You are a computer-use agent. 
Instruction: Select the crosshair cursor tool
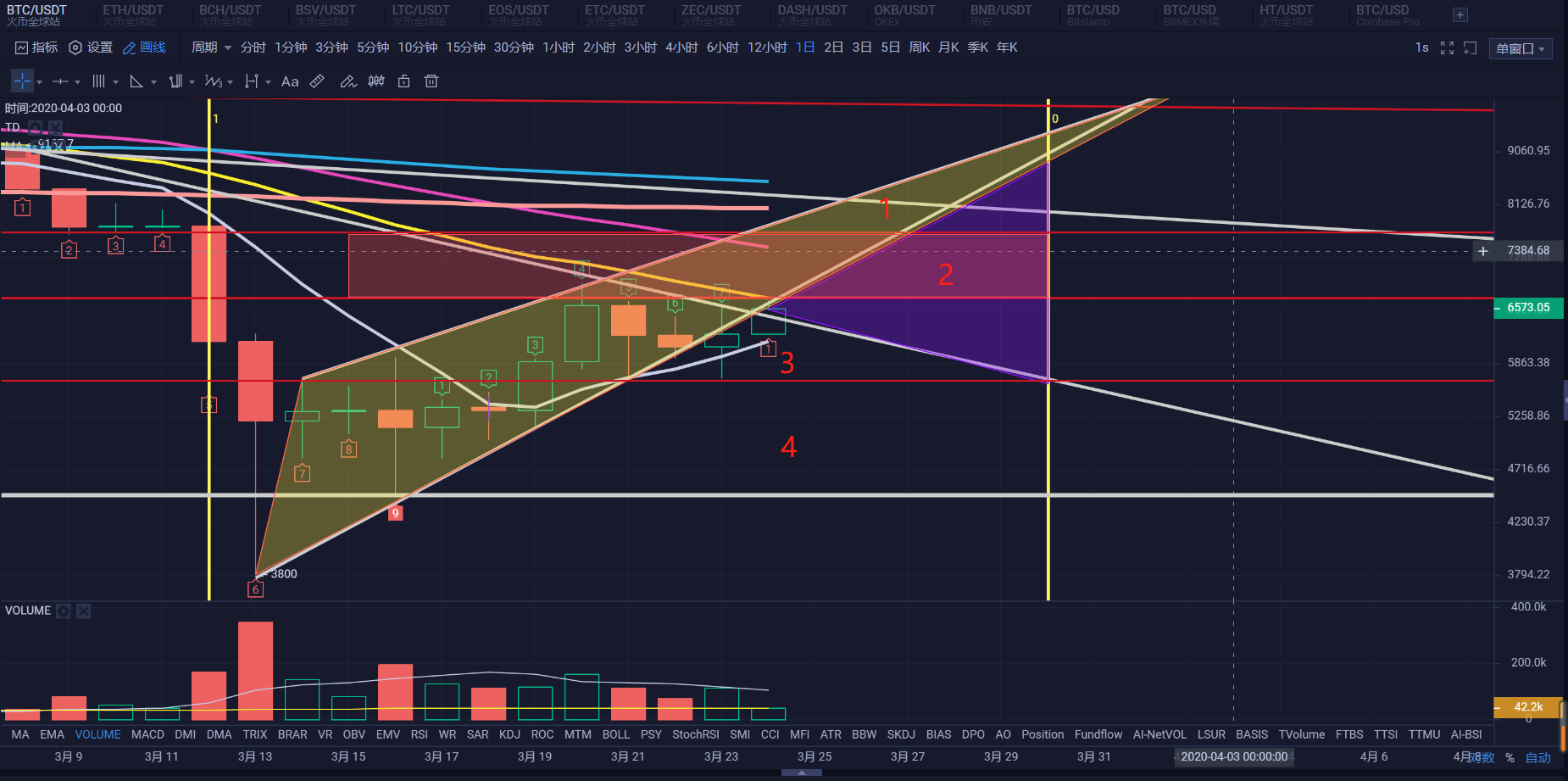(22, 81)
